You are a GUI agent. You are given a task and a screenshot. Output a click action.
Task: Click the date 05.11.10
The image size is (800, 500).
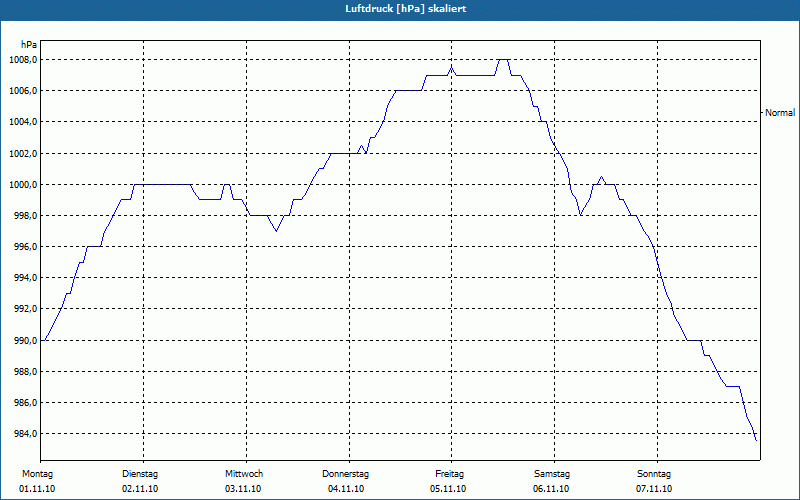click(x=448, y=489)
